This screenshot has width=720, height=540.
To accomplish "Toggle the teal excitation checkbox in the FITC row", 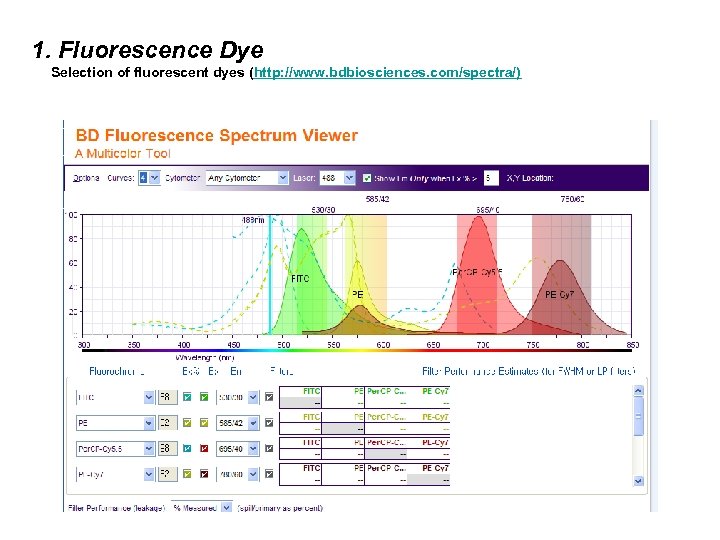I will 187,397.
